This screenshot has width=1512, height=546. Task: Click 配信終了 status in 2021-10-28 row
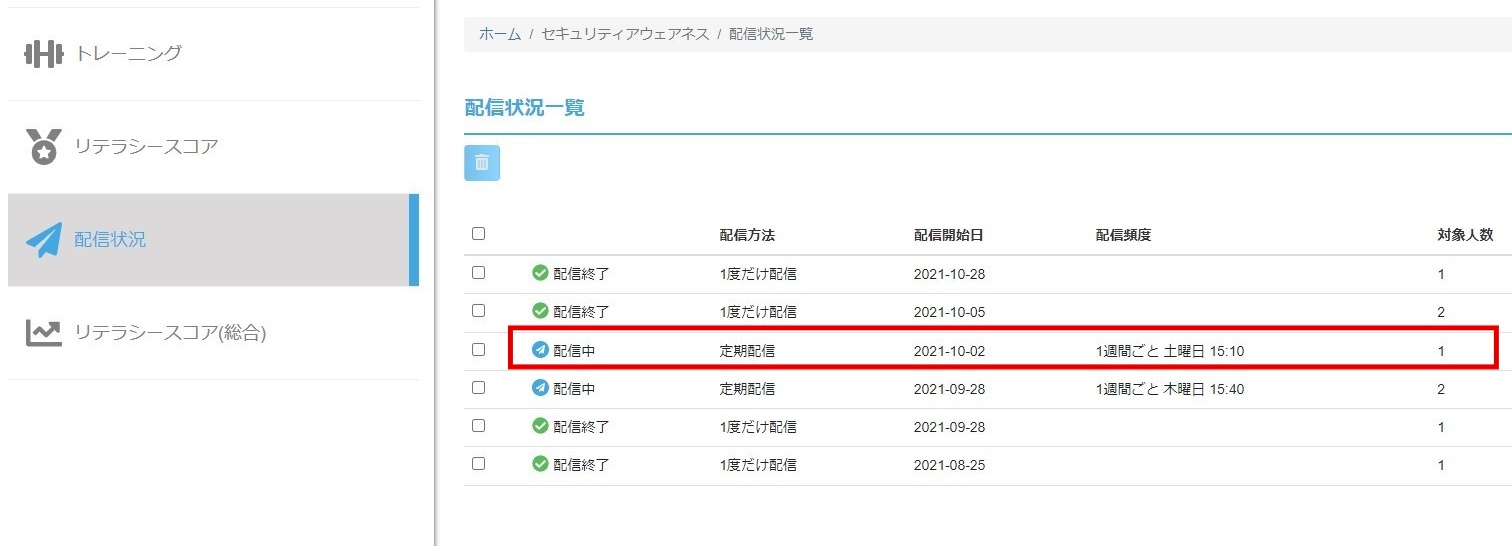click(581, 274)
